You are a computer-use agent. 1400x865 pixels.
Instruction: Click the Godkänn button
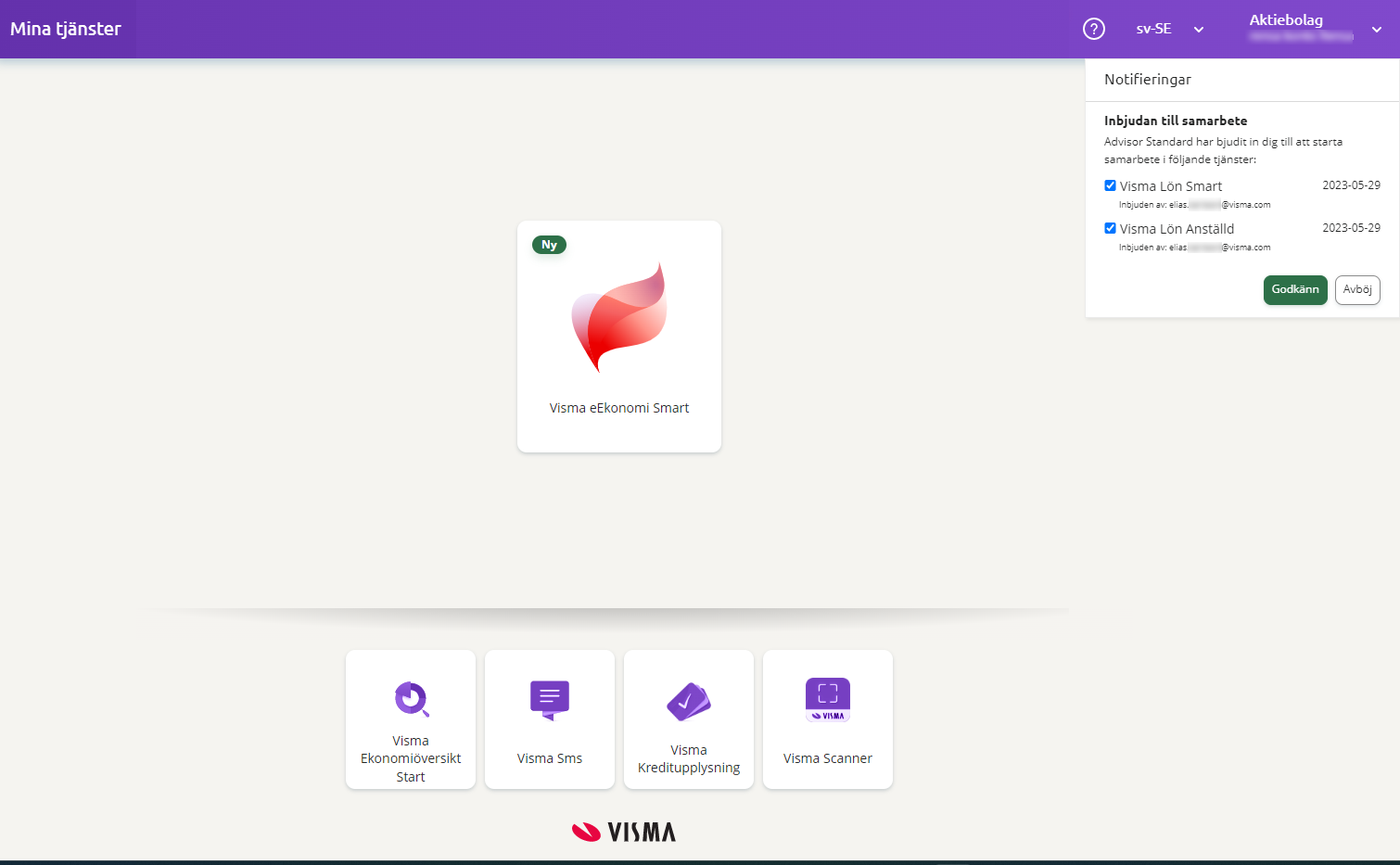(1295, 289)
